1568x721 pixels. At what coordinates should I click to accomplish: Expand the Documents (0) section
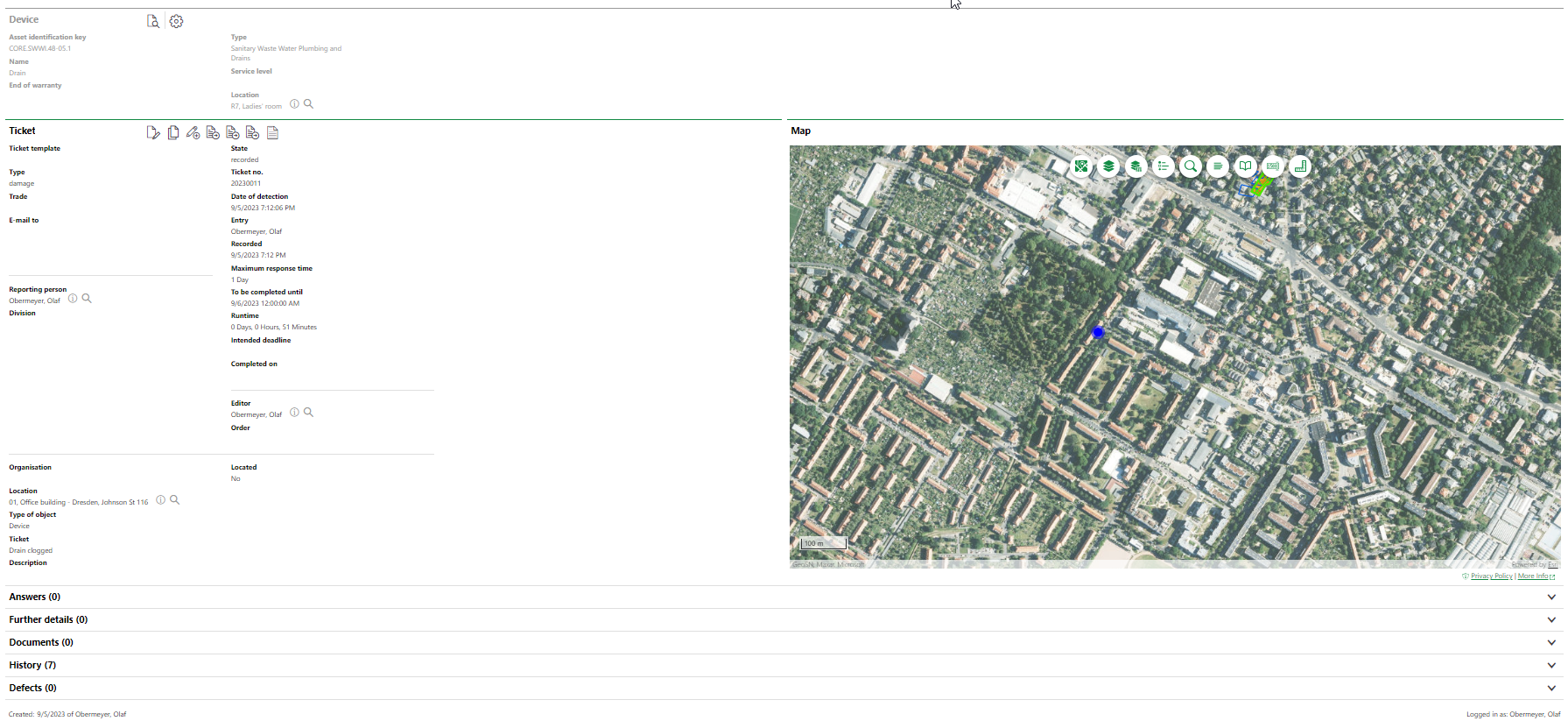pyautogui.click(x=41, y=642)
